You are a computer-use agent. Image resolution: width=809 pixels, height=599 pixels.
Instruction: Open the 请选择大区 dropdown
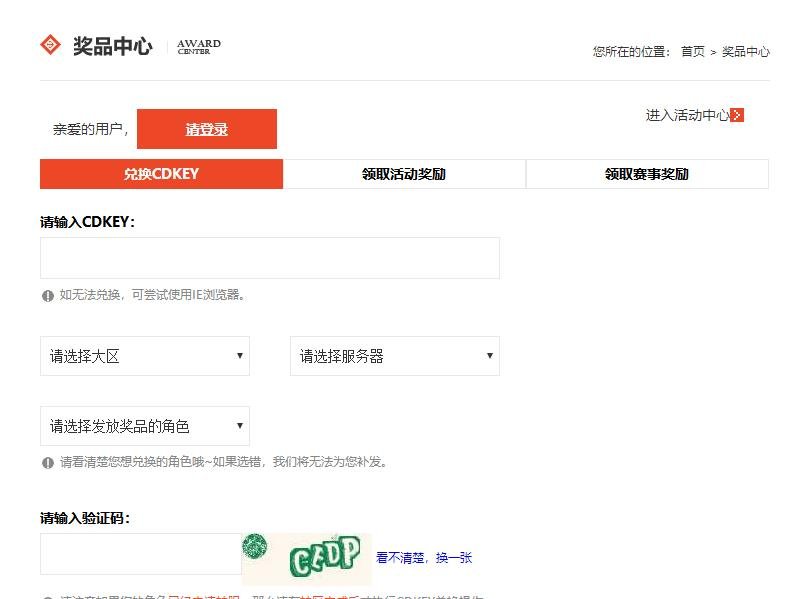[144, 355]
